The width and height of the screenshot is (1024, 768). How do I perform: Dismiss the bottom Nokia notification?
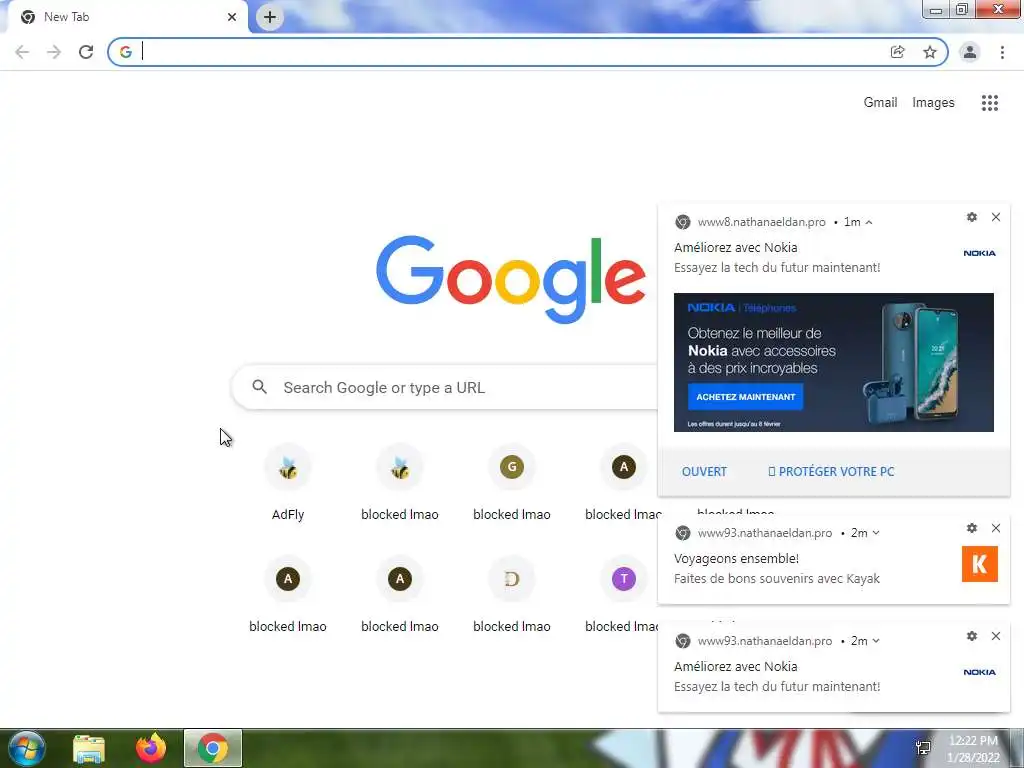click(x=996, y=636)
